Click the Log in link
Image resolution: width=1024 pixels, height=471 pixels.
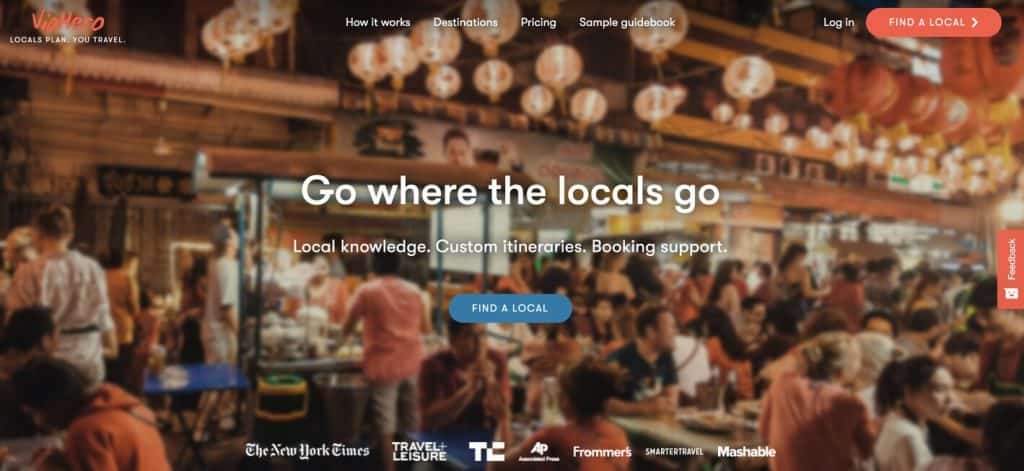click(x=839, y=22)
